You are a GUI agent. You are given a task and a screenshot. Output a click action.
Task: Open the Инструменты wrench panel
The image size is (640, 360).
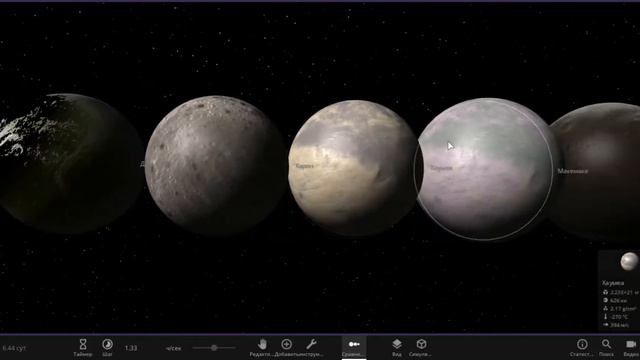click(311, 348)
